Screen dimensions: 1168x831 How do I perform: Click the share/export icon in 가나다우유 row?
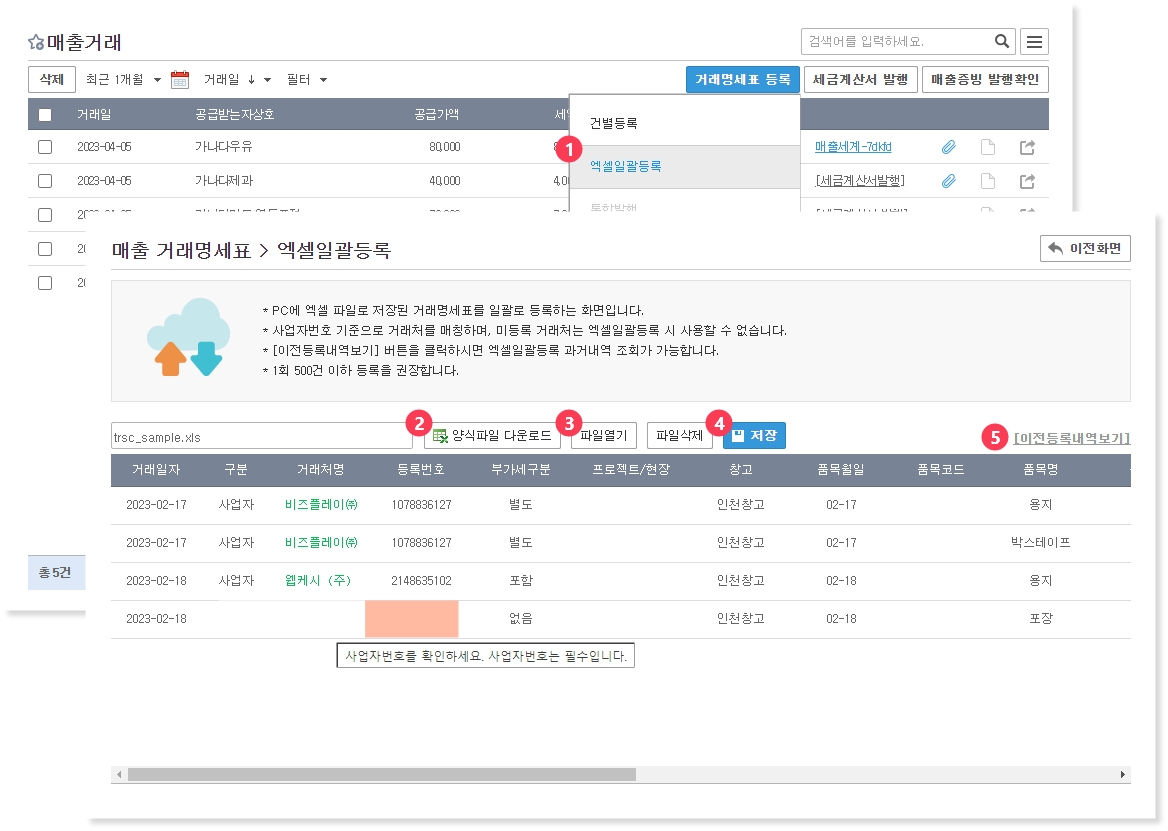[1027, 147]
